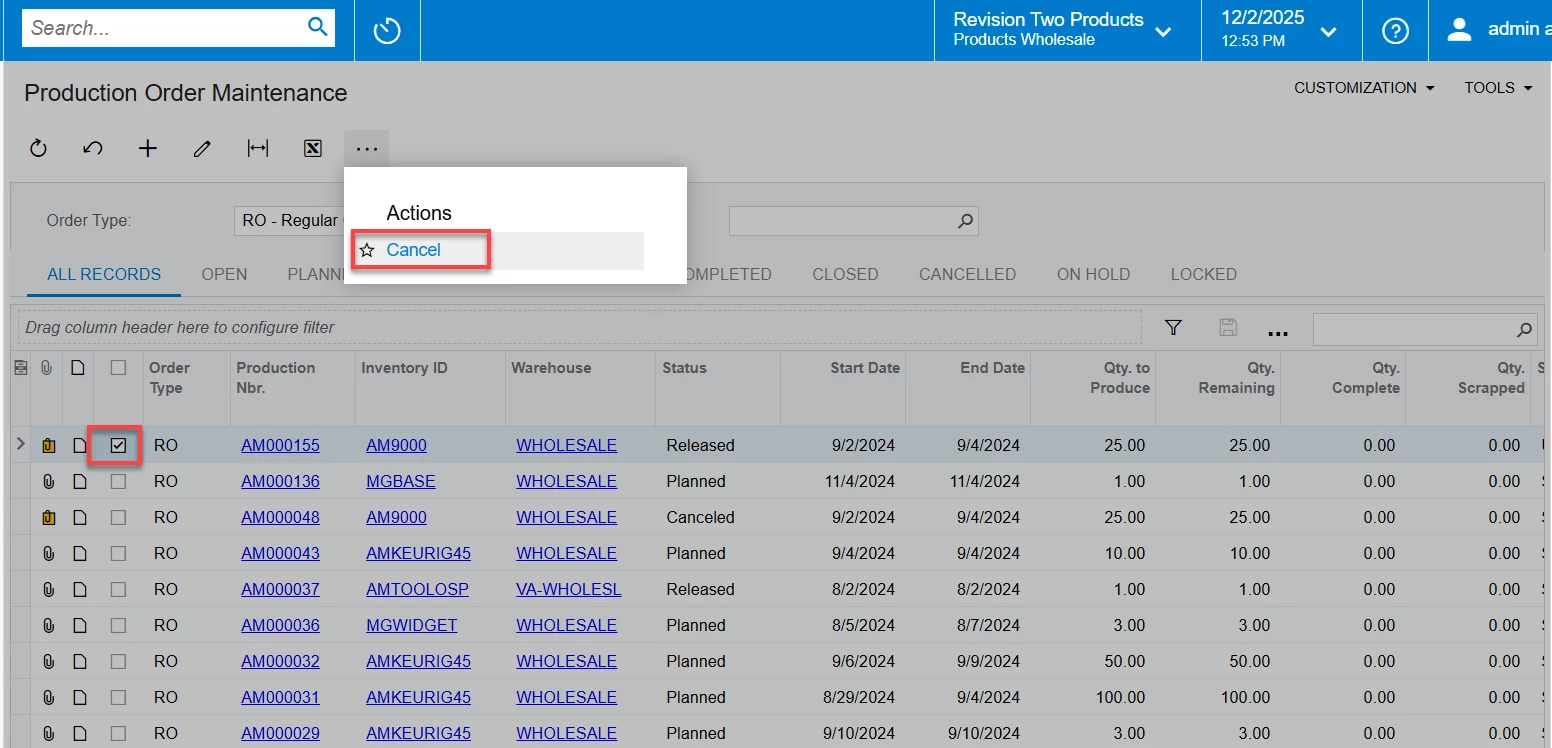Click the notes icon for AM000043
Image resolution: width=1552 pixels, height=748 pixels.
click(80, 554)
